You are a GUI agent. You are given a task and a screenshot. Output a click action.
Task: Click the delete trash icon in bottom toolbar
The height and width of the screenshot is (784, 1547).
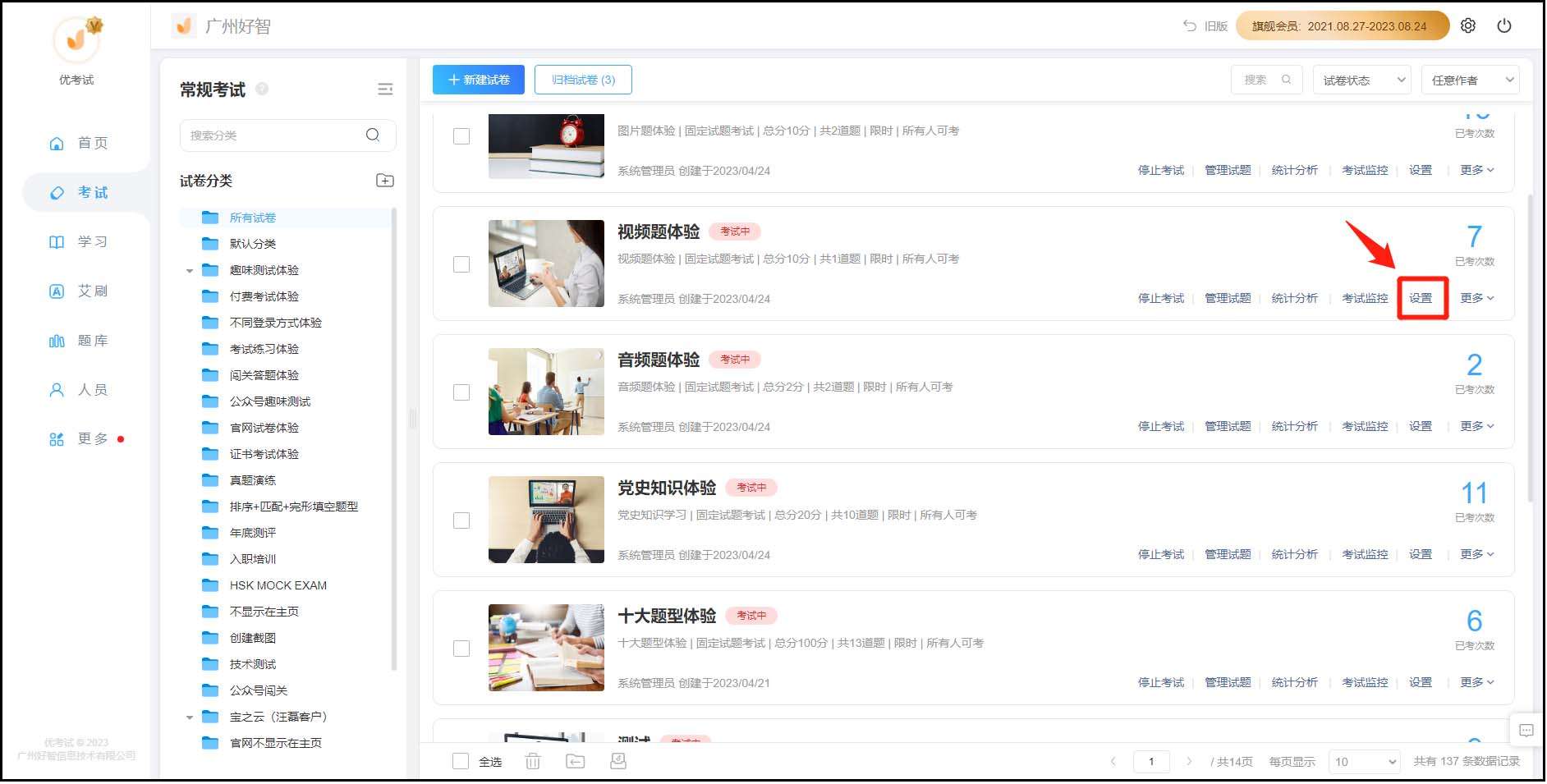point(532,761)
